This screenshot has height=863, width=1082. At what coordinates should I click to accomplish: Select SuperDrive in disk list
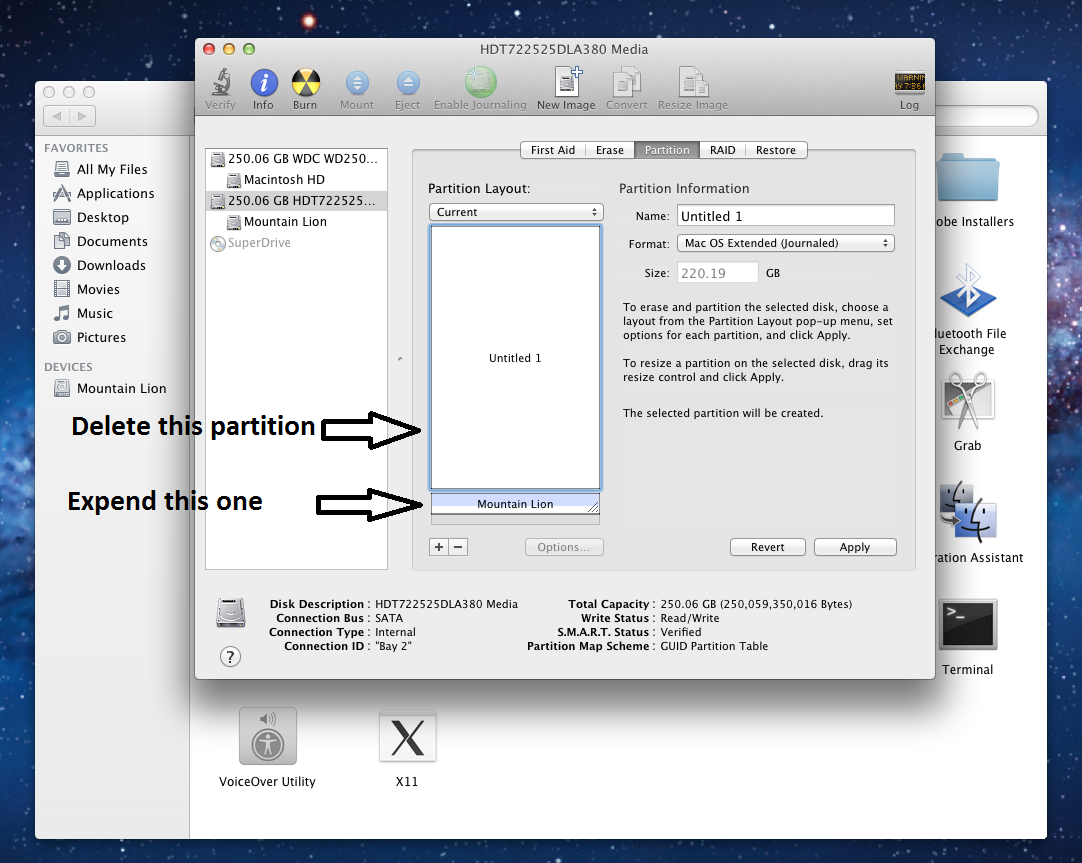tap(296, 243)
